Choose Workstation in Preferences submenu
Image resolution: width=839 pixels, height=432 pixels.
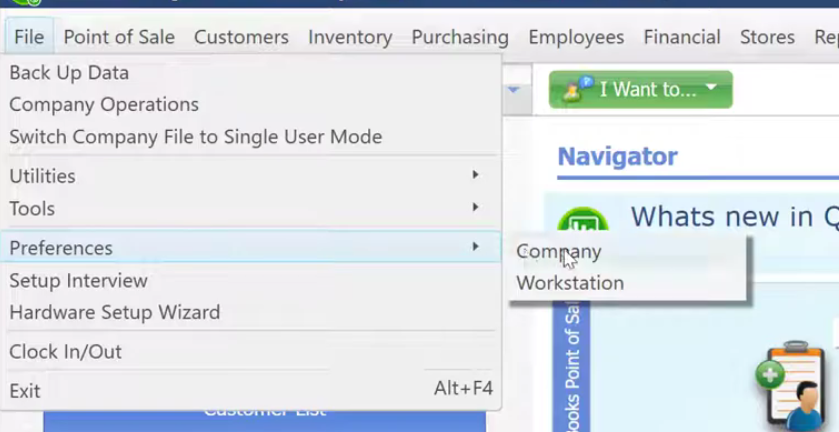pos(627,283)
